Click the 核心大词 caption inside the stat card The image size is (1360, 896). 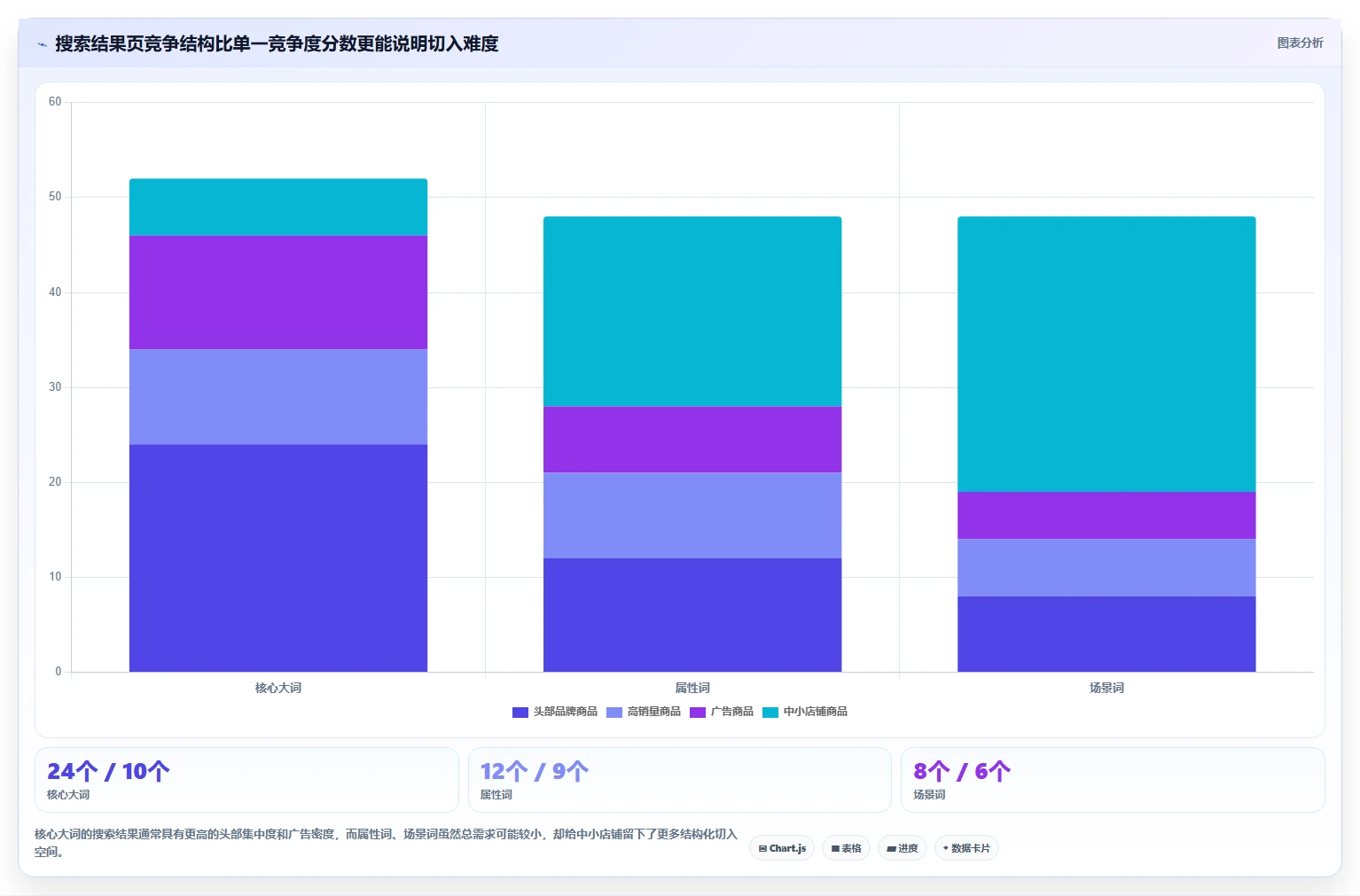68,795
